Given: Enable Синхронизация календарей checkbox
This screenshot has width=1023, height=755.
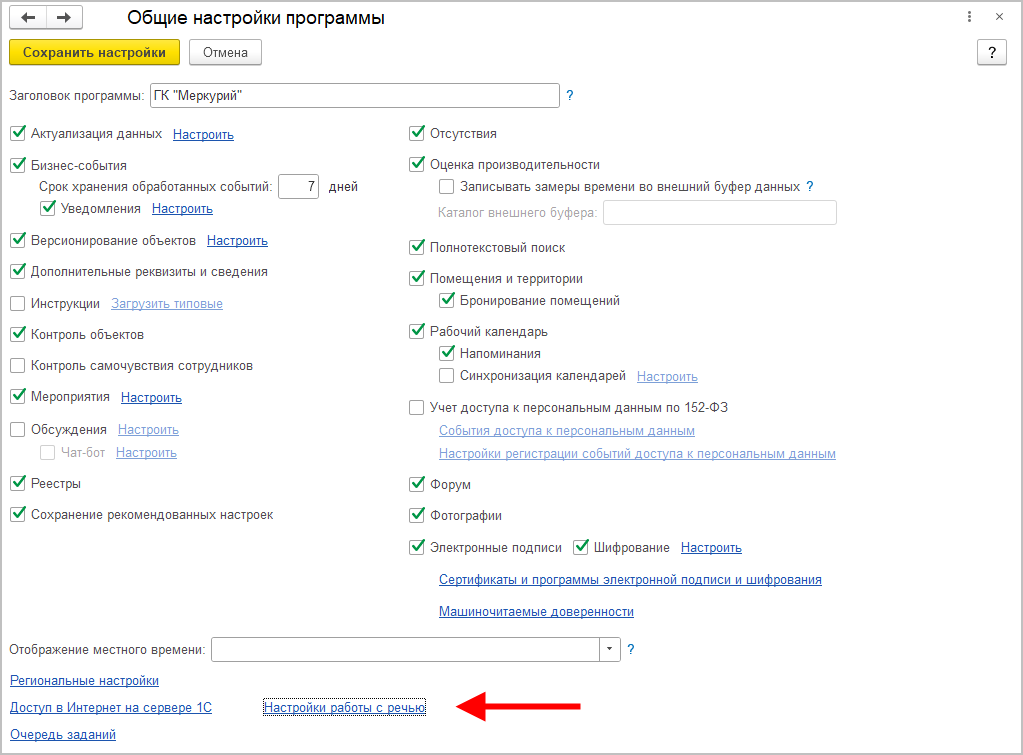Looking at the screenshot, I should 447,376.
